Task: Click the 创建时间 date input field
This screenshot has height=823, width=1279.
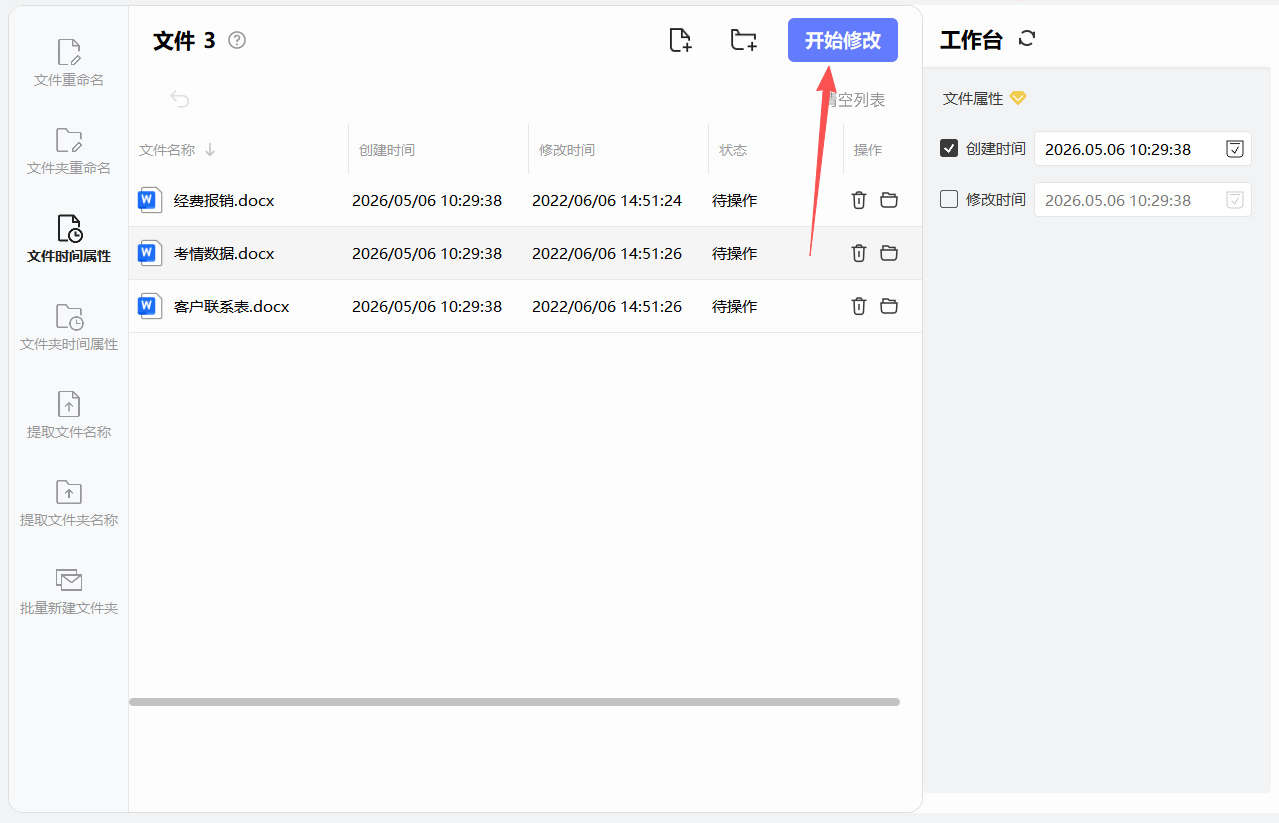Action: click(x=1143, y=149)
